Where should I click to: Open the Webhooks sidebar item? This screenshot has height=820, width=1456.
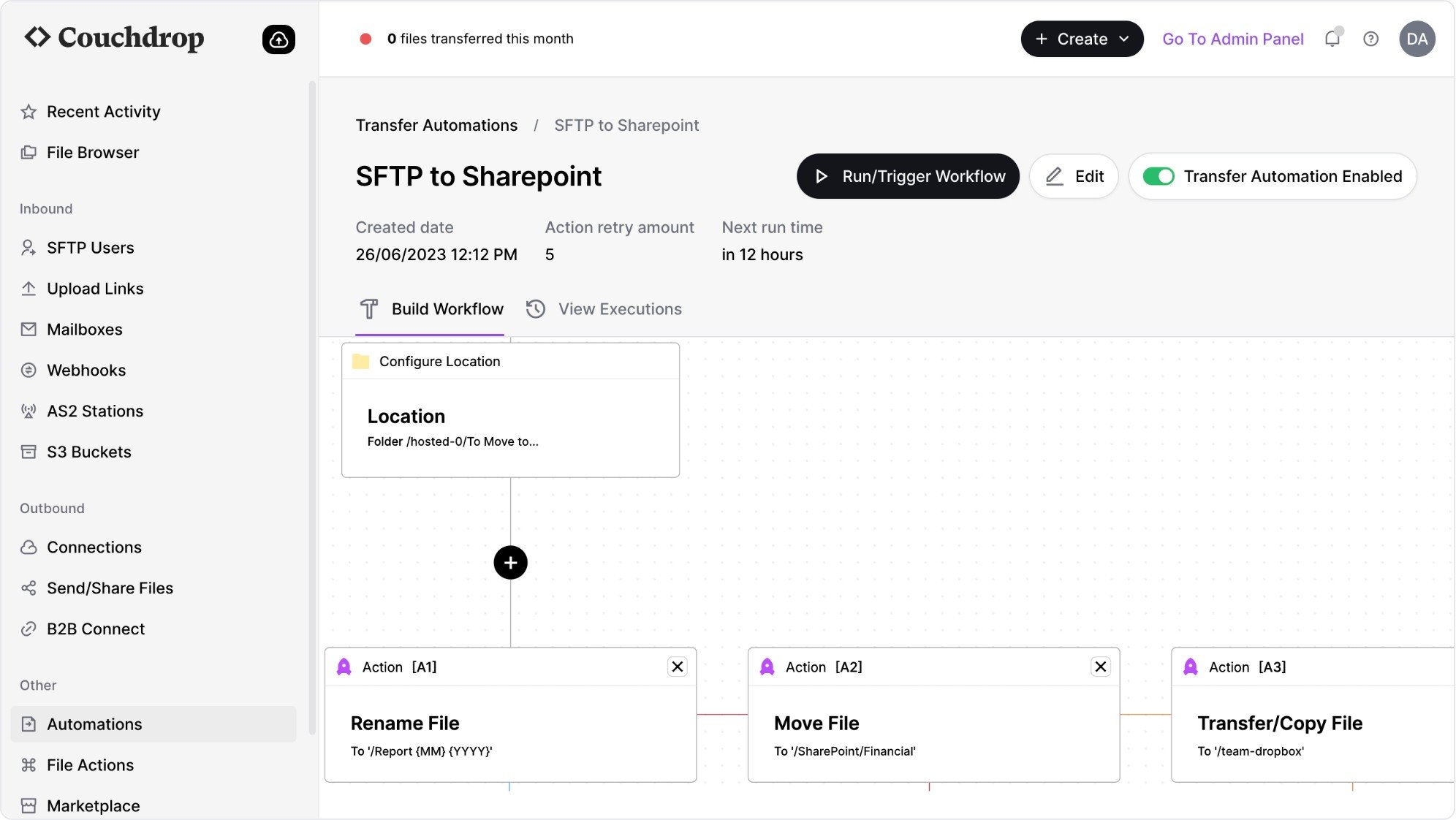(86, 371)
